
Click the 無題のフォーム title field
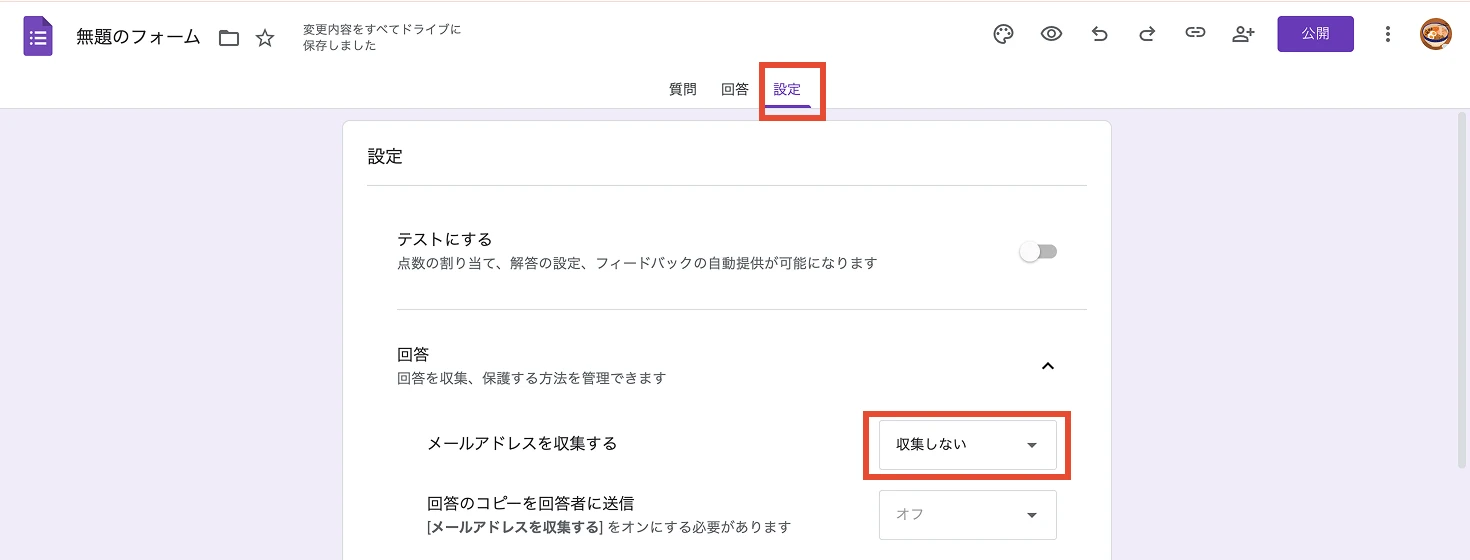pyautogui.click(x=138, y=38)
